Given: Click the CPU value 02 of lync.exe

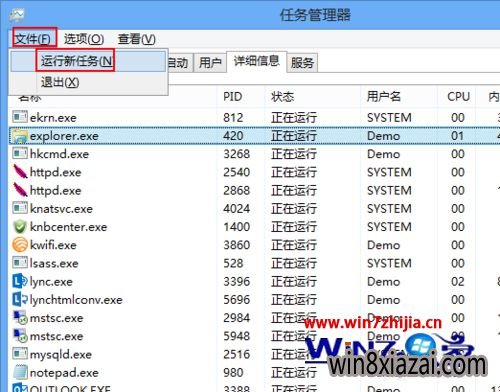Looking at the screenshot, I should click(458, 282).
